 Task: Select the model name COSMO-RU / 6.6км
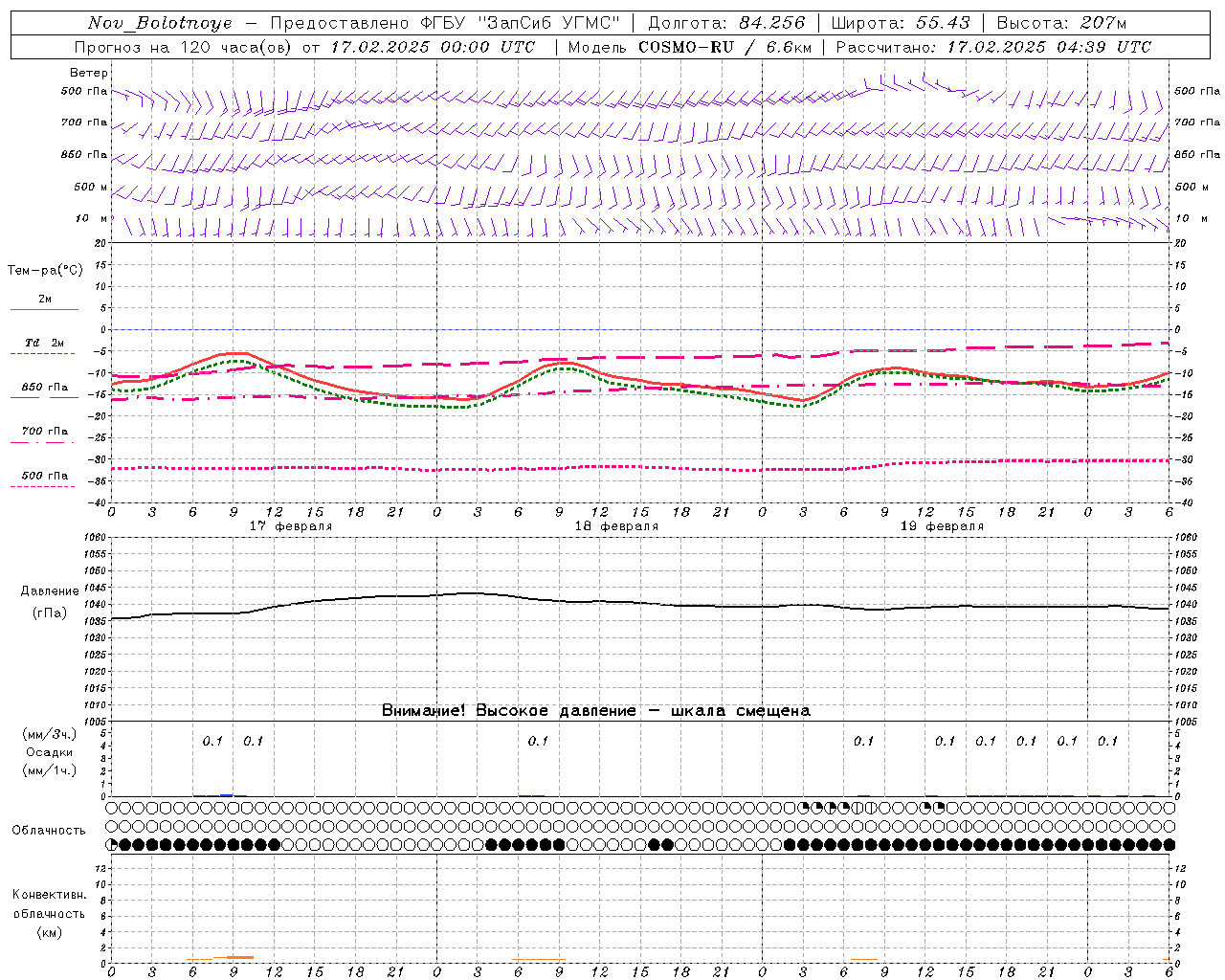click(724, 47)
